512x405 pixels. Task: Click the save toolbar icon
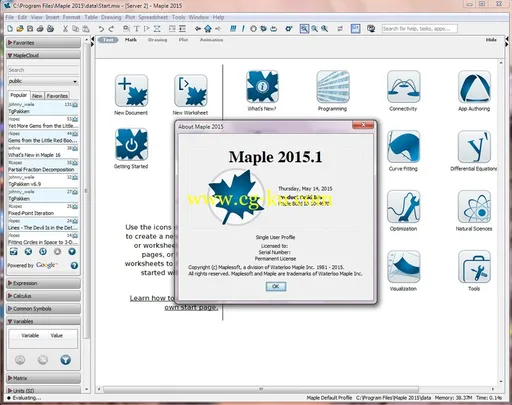click(x=30, y=29)
